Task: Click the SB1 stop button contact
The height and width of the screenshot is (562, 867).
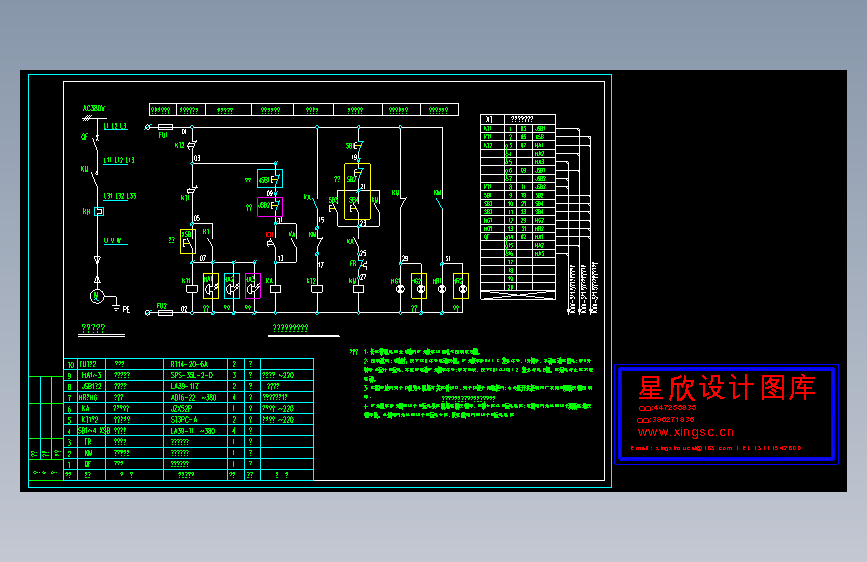Action: coord(358,147)
